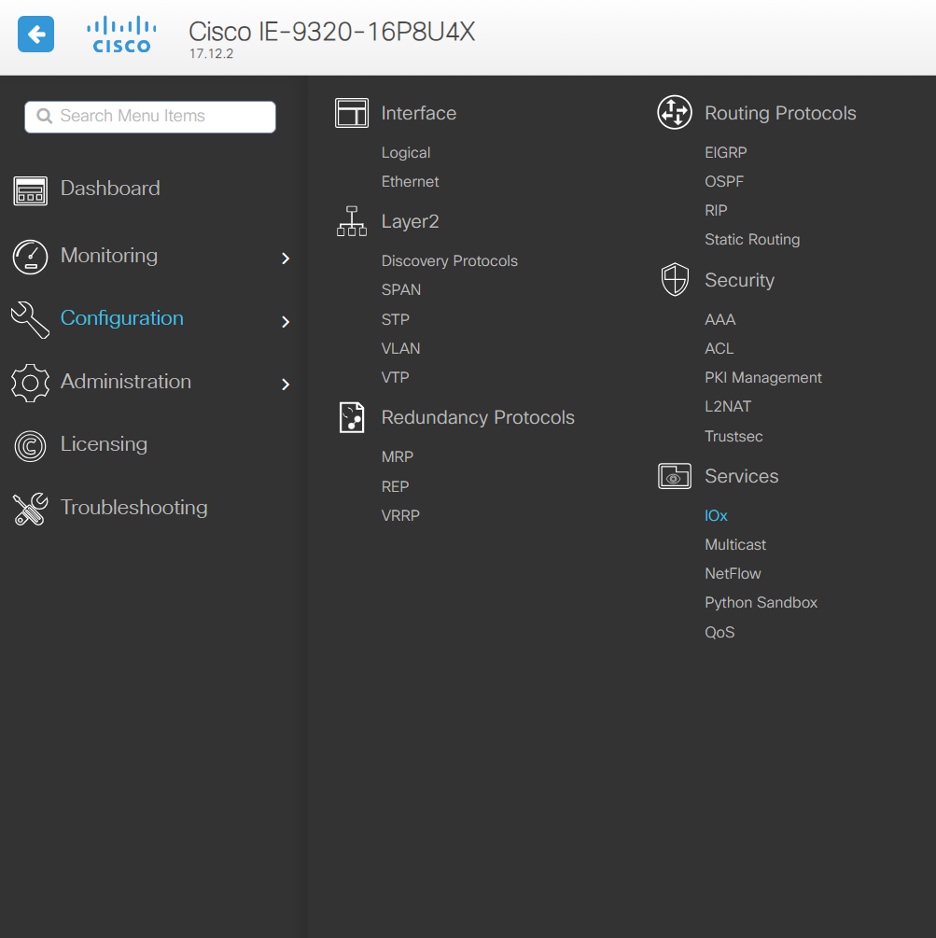Click the Monitoring gauge icon
This screenshot has width=936, height=938.
pos(30,257)
